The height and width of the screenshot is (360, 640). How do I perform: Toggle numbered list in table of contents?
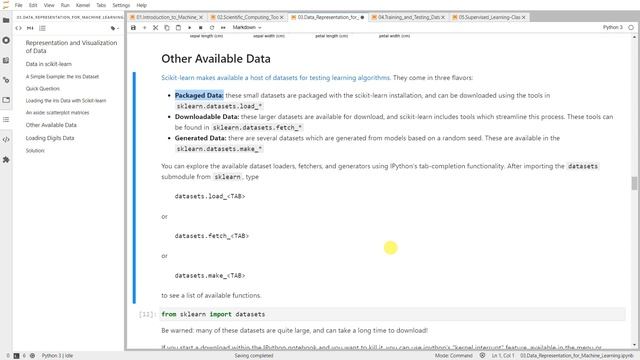coord(42,28)
